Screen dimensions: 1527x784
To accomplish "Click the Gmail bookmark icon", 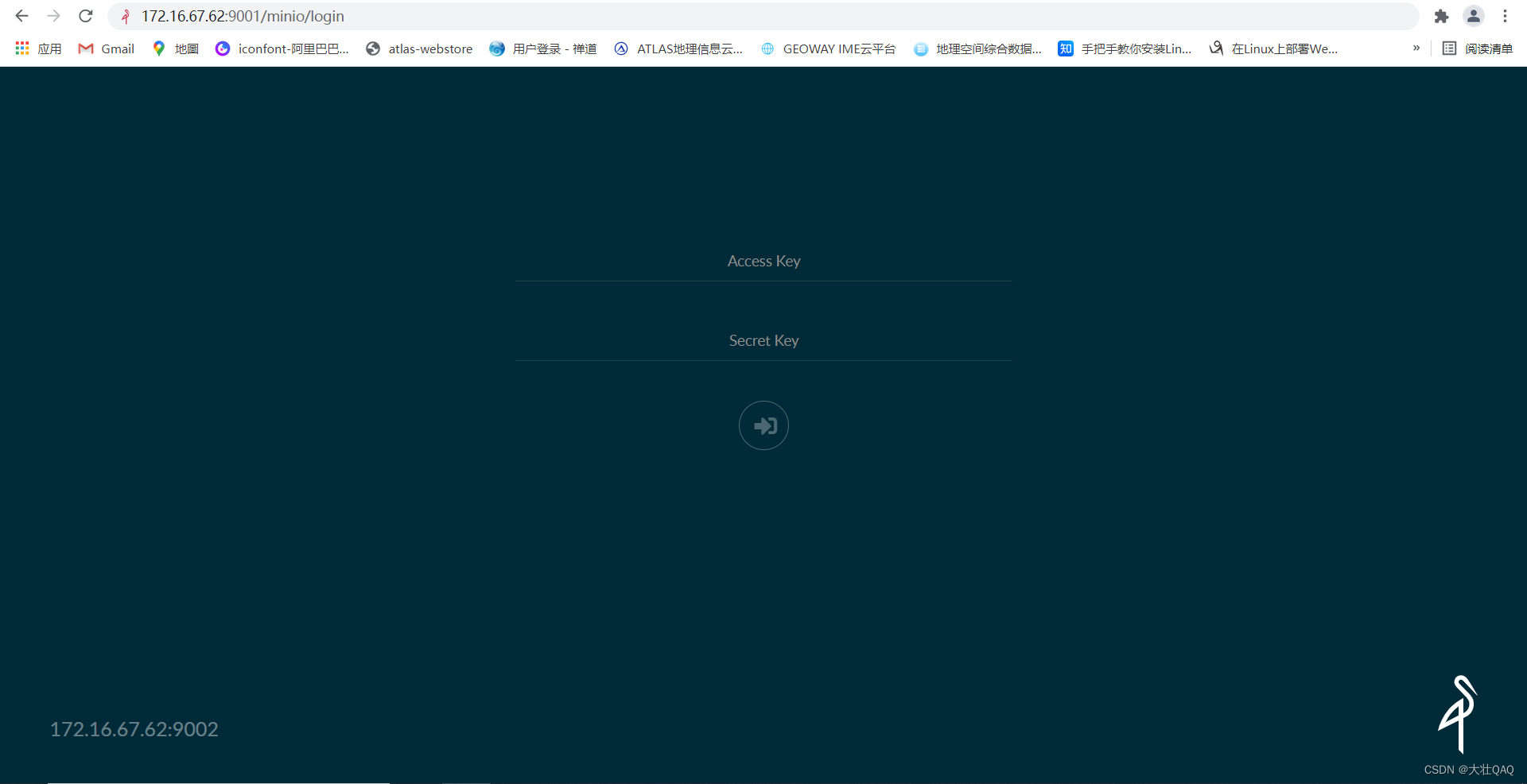I will click(x=84, y=49).
